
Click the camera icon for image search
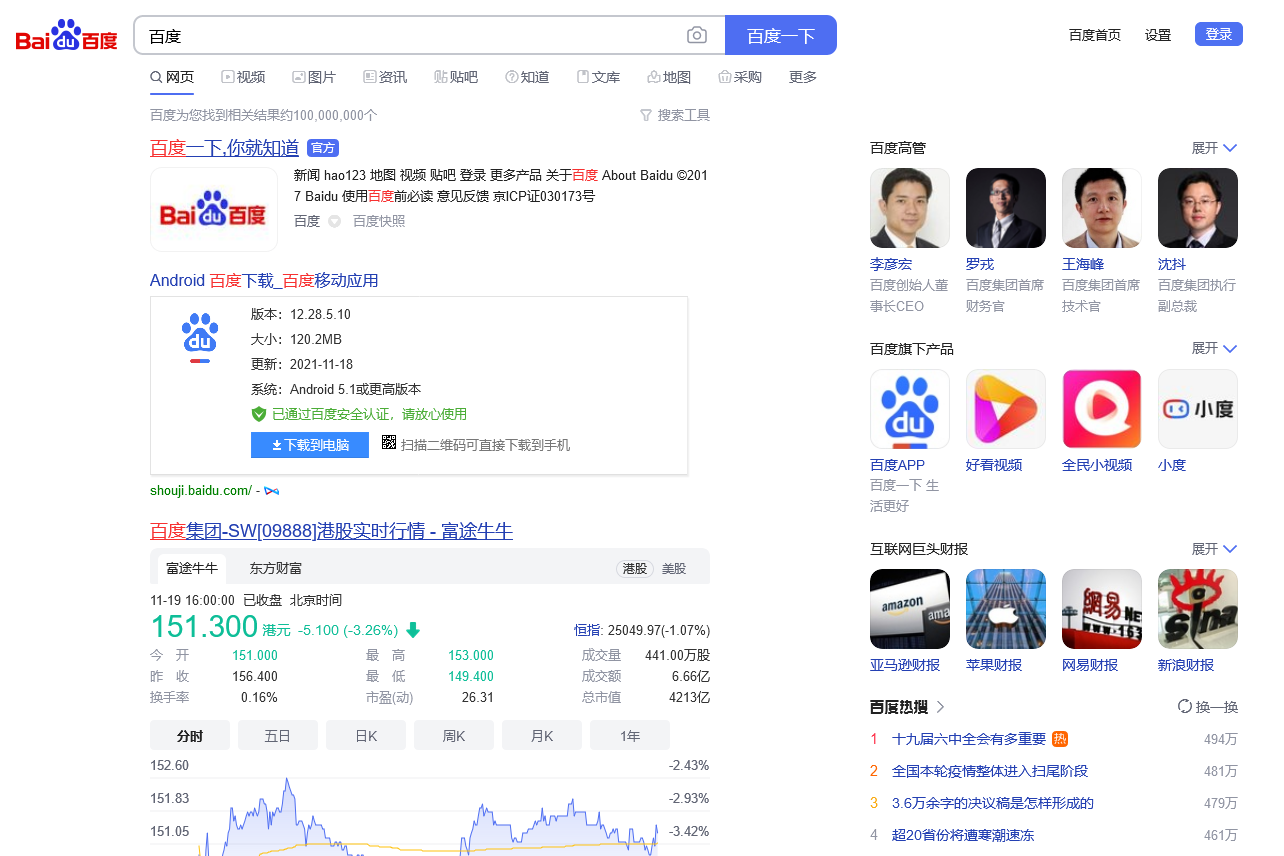pyautogui.click(x=697, y=34)
